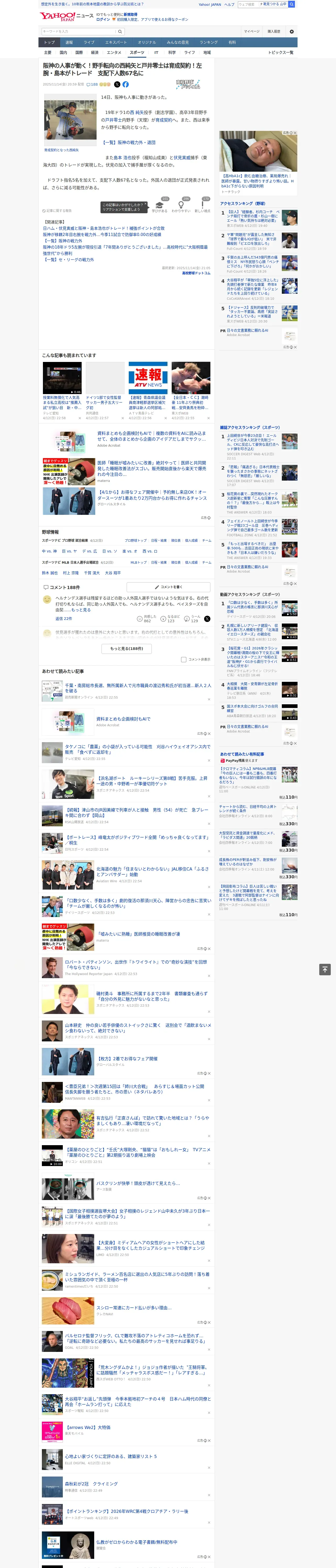The height and width of the screenshot is (1568, 336).
Task: Open the 主要 category
Action: tap(48, 52)
